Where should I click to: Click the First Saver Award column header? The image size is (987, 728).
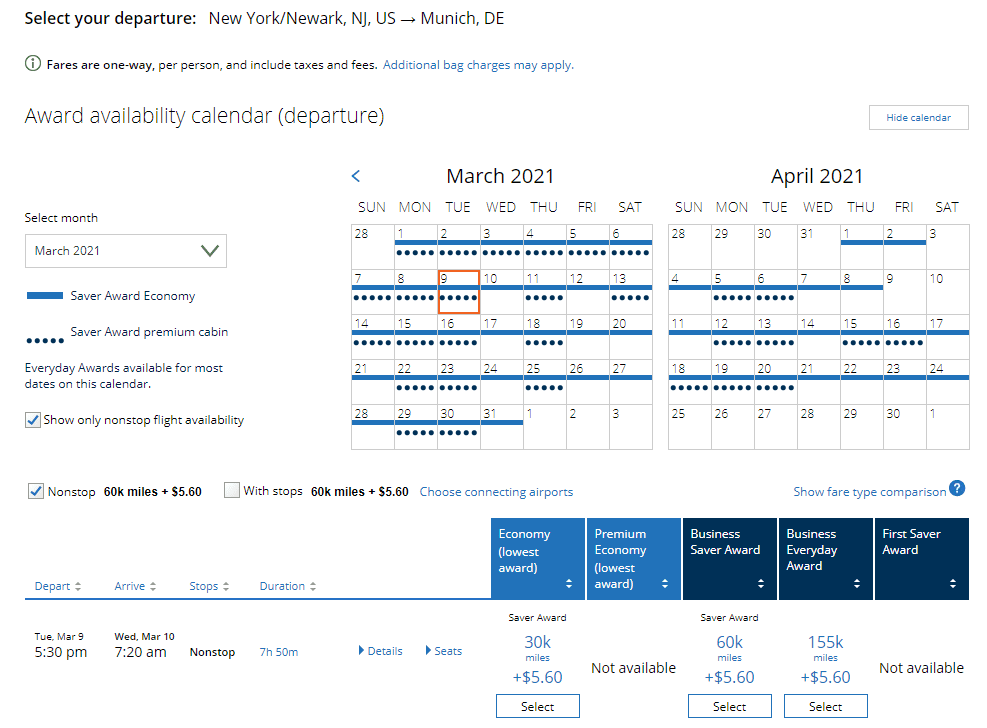[x=921, y=559]
